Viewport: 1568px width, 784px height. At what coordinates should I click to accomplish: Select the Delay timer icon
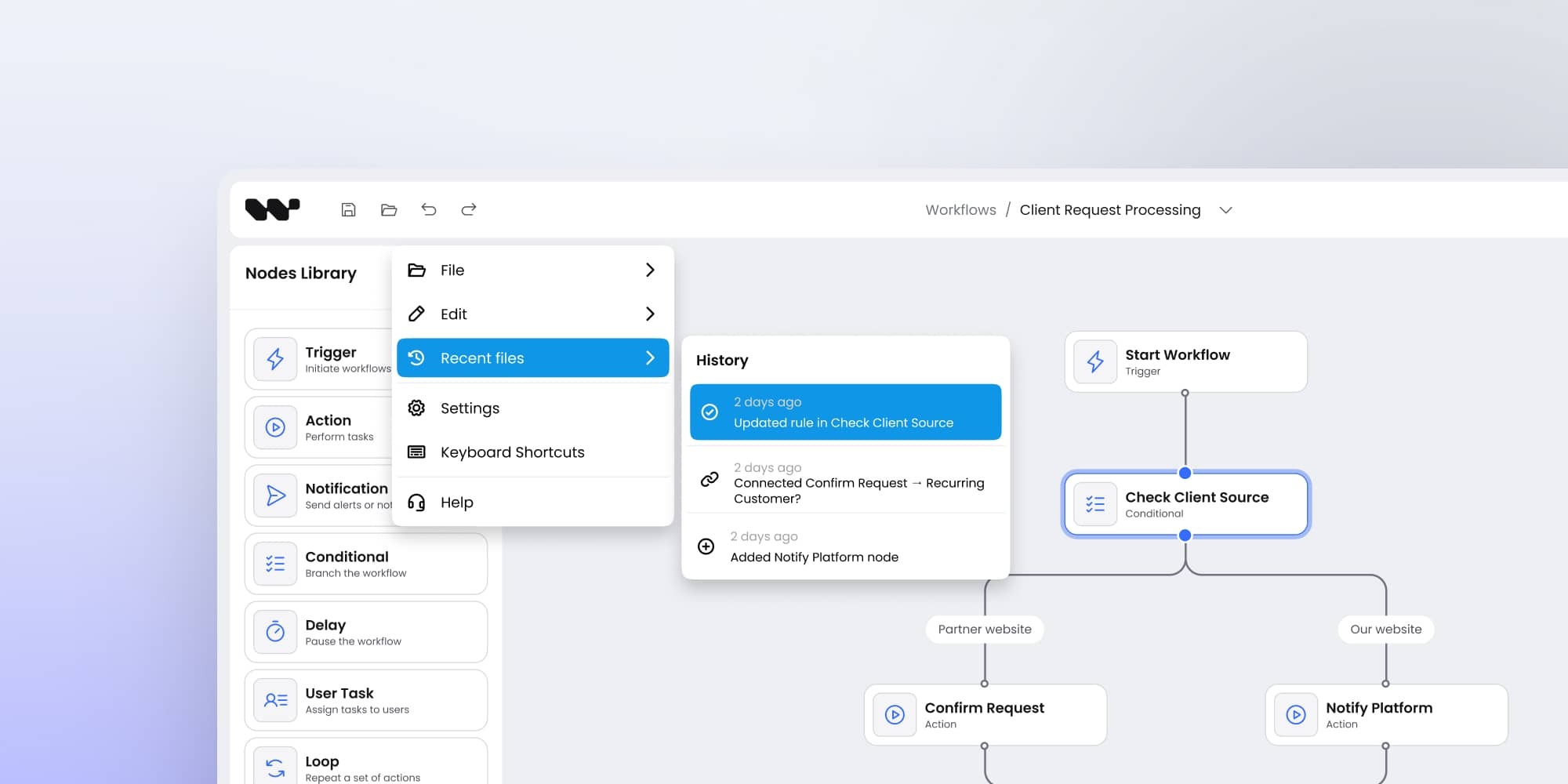click(275, 632)
